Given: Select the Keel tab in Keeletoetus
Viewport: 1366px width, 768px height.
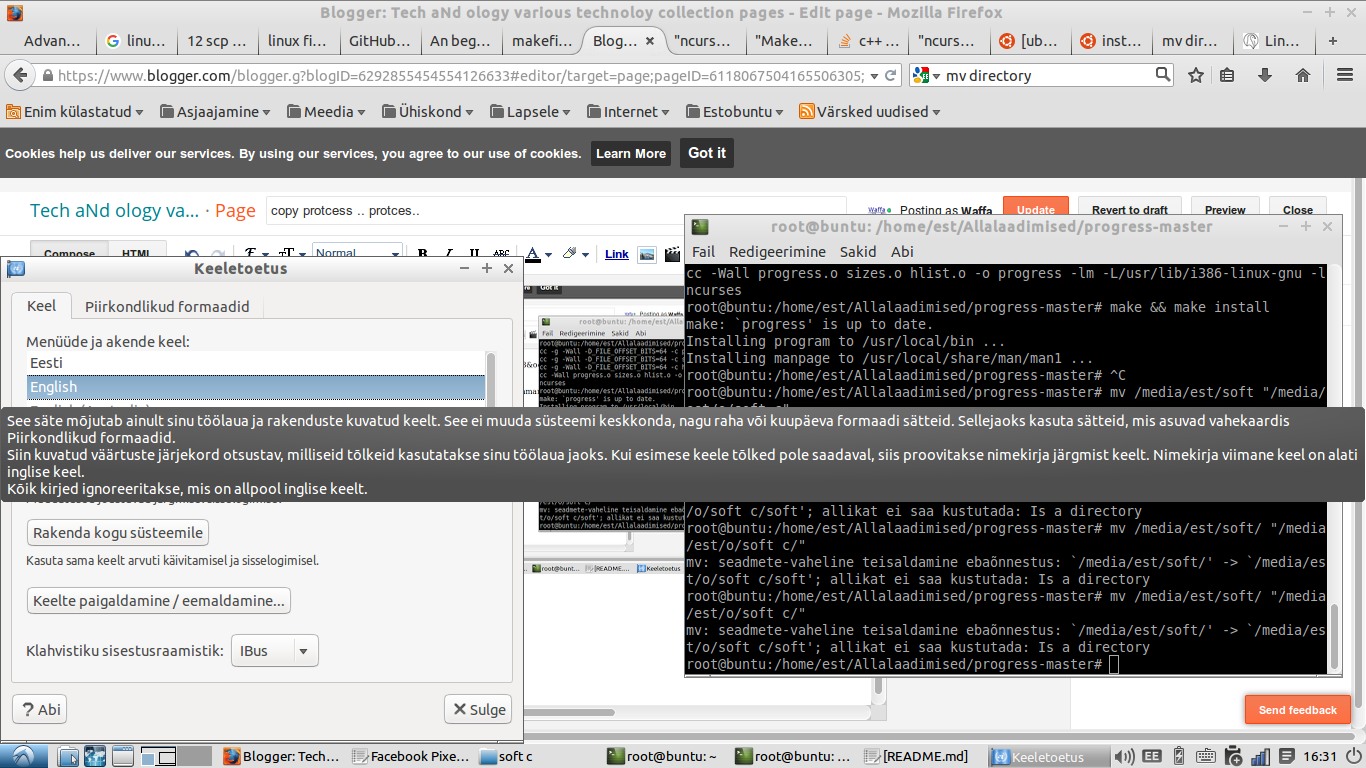Looking at the screenshot, I should coord(41,307).
